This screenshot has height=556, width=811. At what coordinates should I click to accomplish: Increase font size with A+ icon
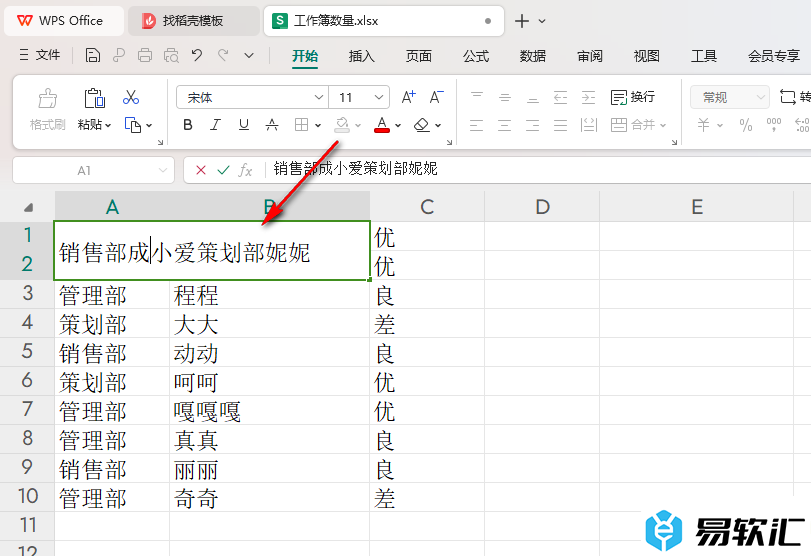[409, 97]
